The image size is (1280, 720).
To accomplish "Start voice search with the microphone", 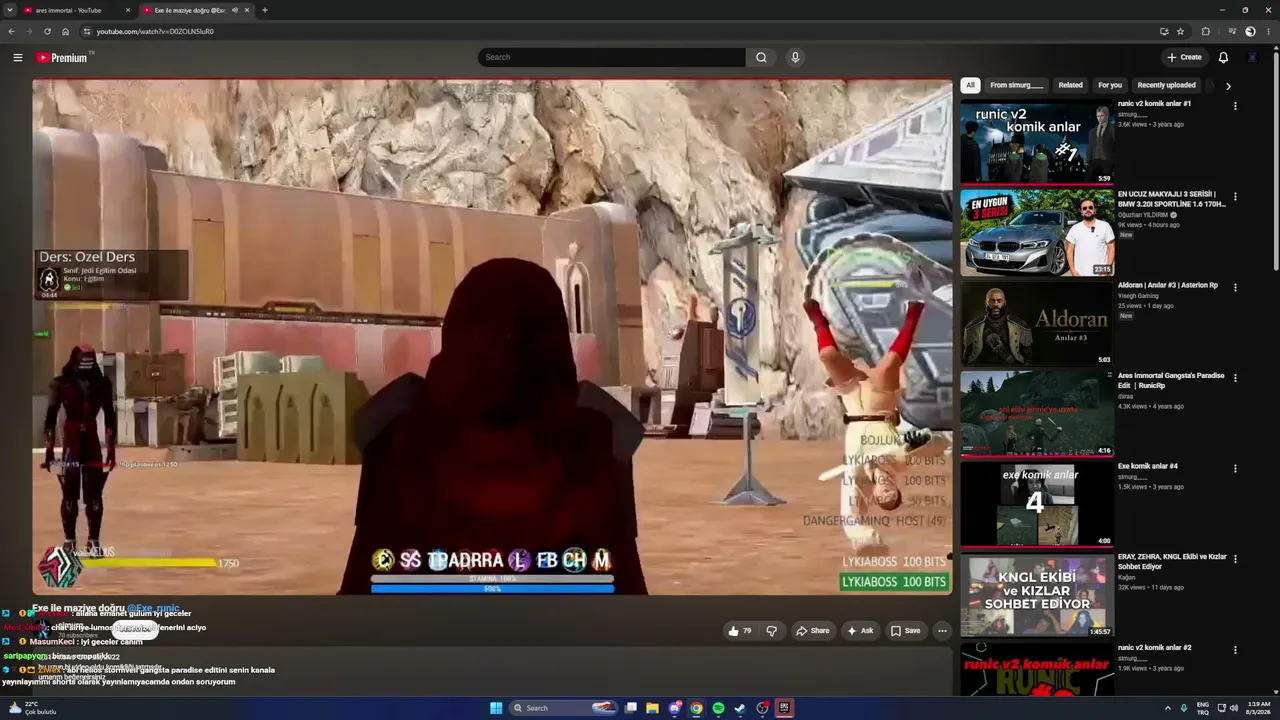I will pyautogui.click(x=795, y=57).
